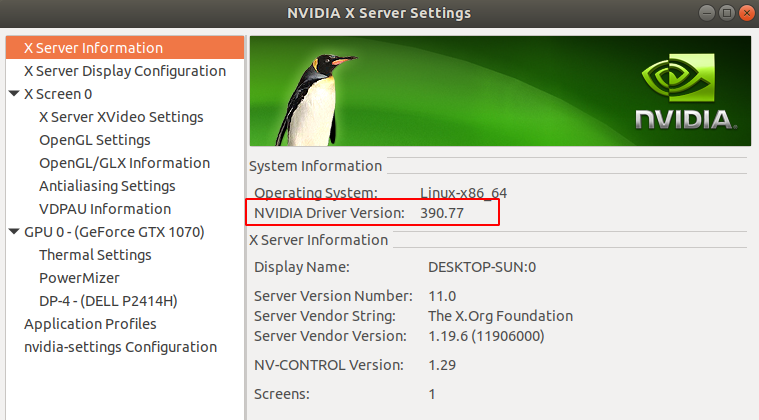Open VDPAU Information page
This screenshot has width=759, height=420.
(105, 209)
